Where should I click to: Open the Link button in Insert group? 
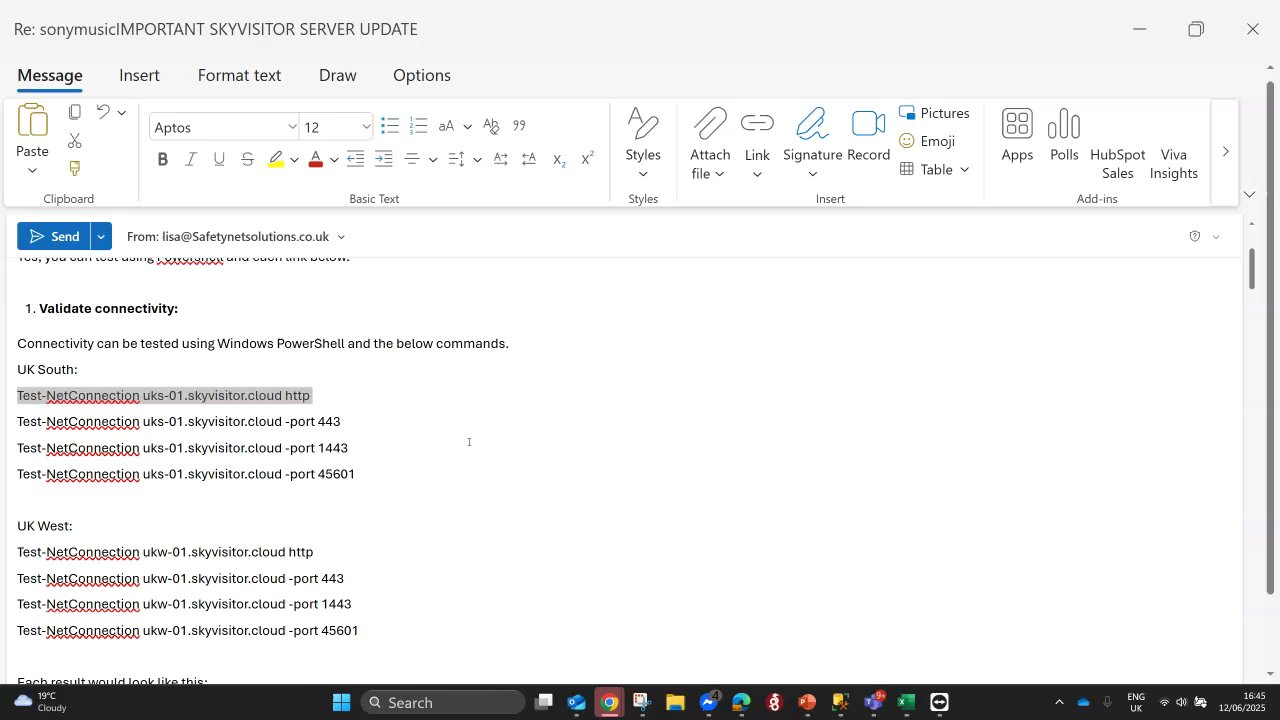pos(757,143)
